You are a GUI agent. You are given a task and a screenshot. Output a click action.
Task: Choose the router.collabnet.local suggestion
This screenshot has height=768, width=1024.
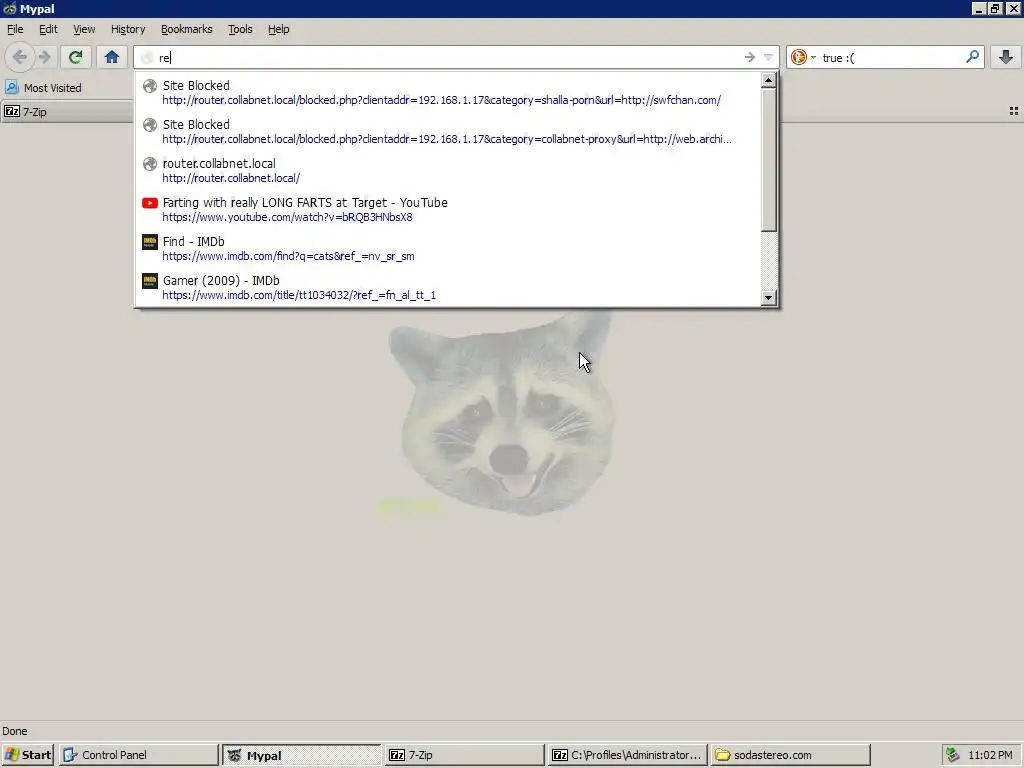pyautogui.click(x=448, y=170)
